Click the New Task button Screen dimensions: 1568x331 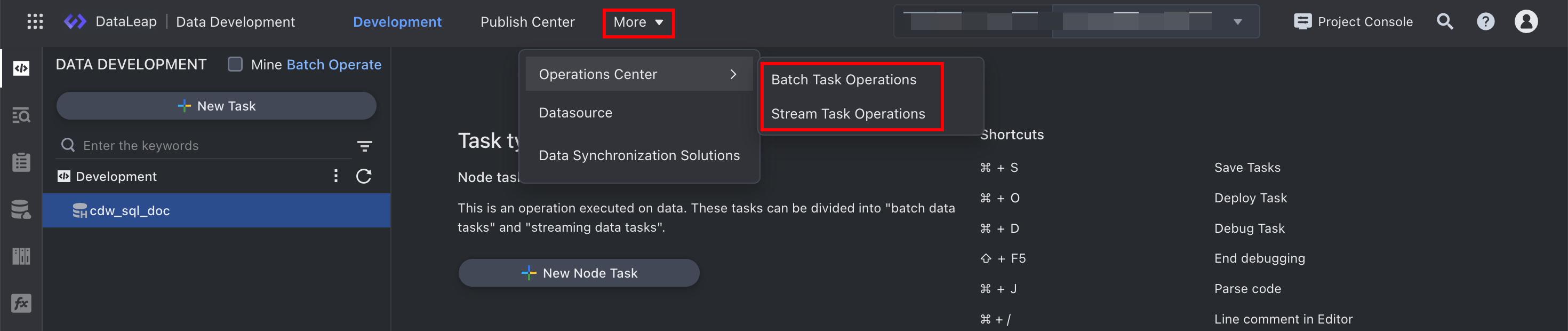[216, 106]
